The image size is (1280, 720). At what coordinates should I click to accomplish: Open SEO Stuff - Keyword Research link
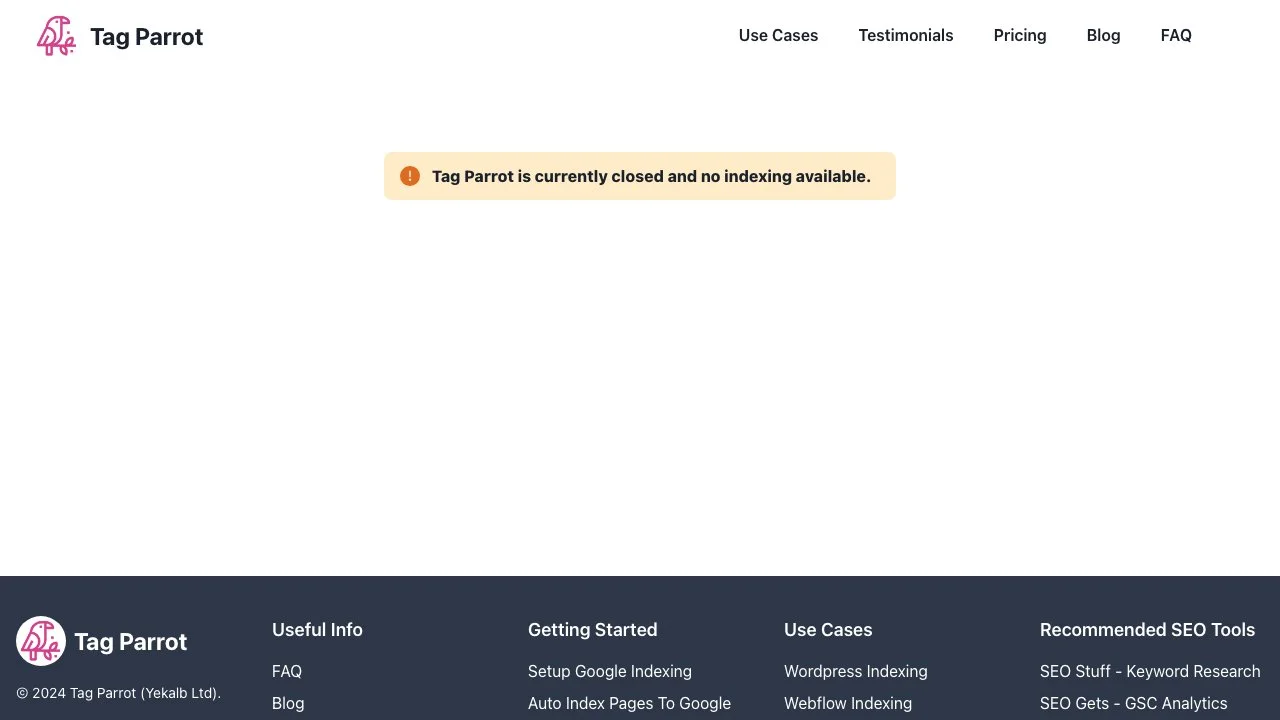(x=1150, y=671)
